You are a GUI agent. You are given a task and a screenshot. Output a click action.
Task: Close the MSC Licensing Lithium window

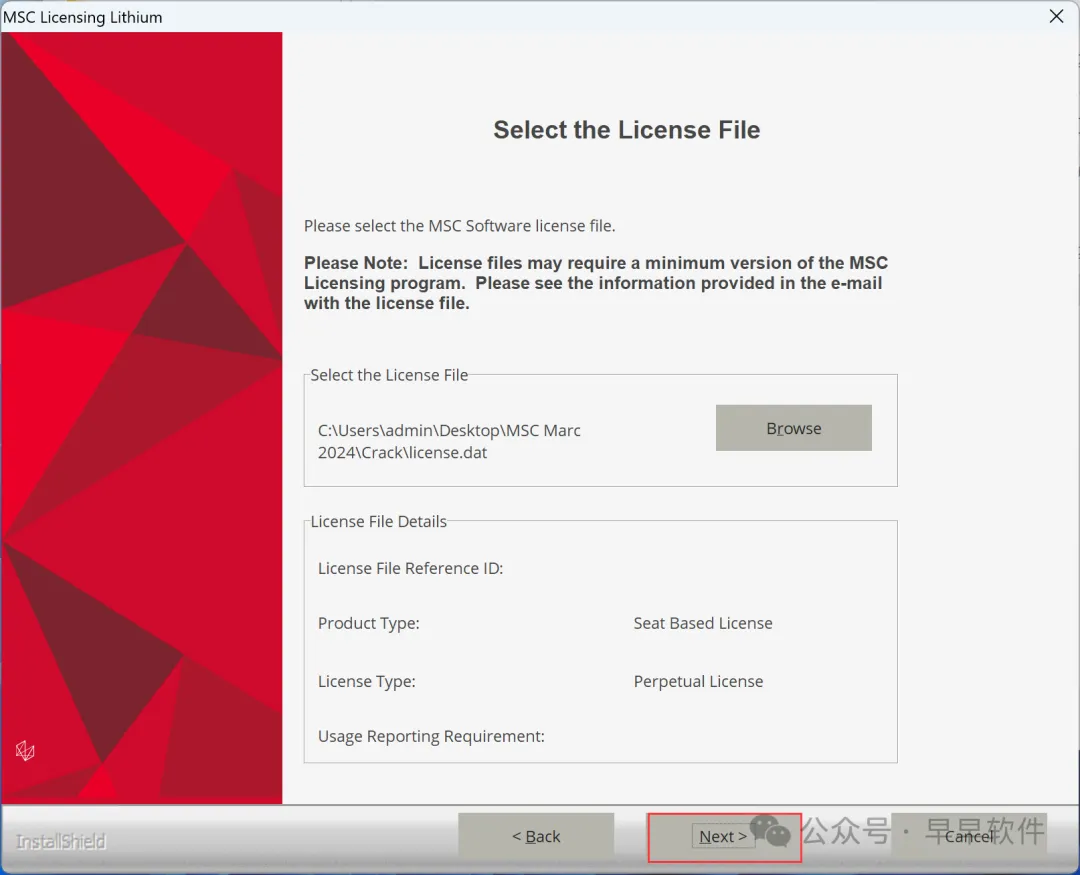(1057, 16)
